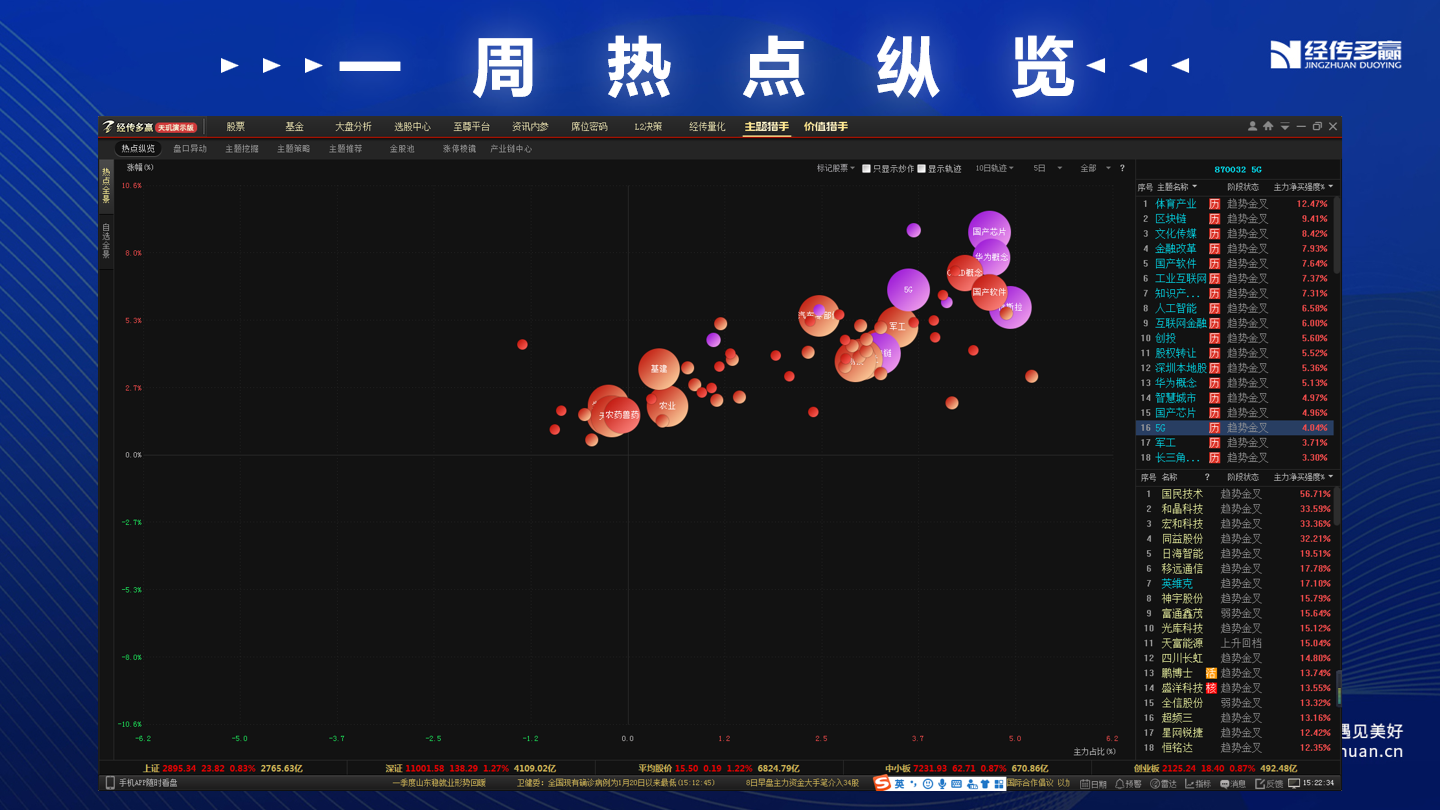1440x810 pixels.
Task: Open the 金股池 sub-tab
Action: point(402,149)
